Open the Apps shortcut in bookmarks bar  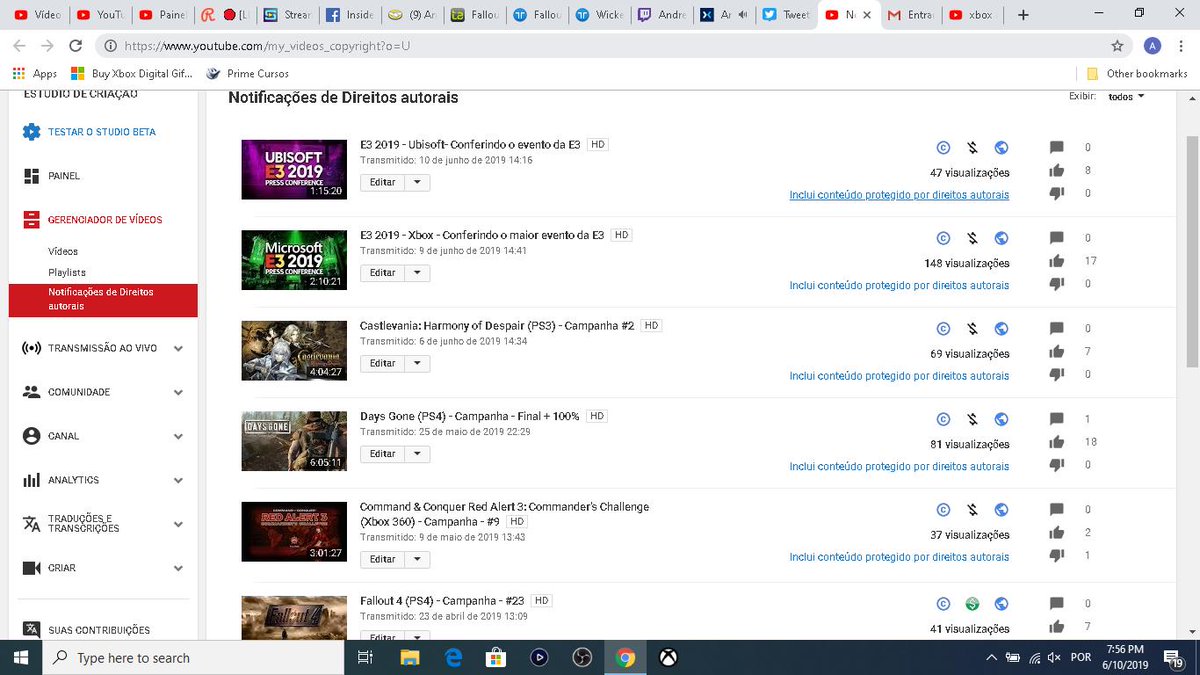click(34, 73)
